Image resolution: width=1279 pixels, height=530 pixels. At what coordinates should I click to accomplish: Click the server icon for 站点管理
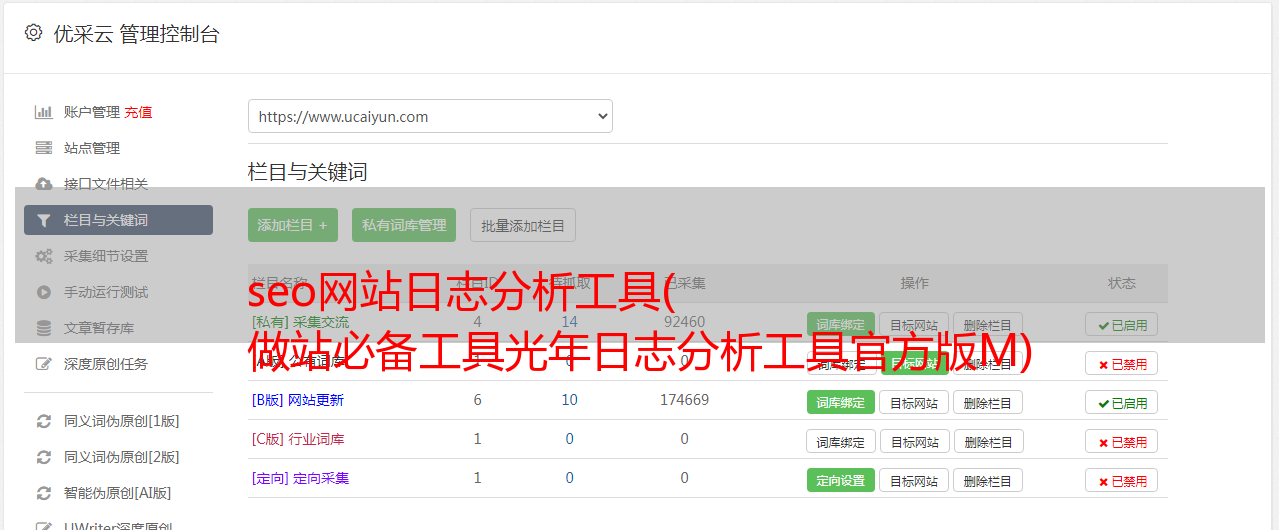[x=44, y=148]
